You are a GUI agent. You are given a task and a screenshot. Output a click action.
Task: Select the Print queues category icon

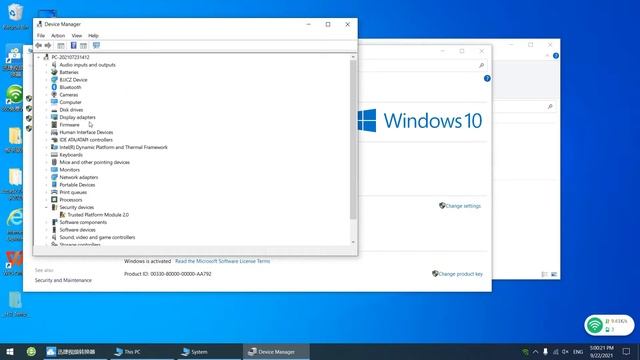click(x=54, y=192)
